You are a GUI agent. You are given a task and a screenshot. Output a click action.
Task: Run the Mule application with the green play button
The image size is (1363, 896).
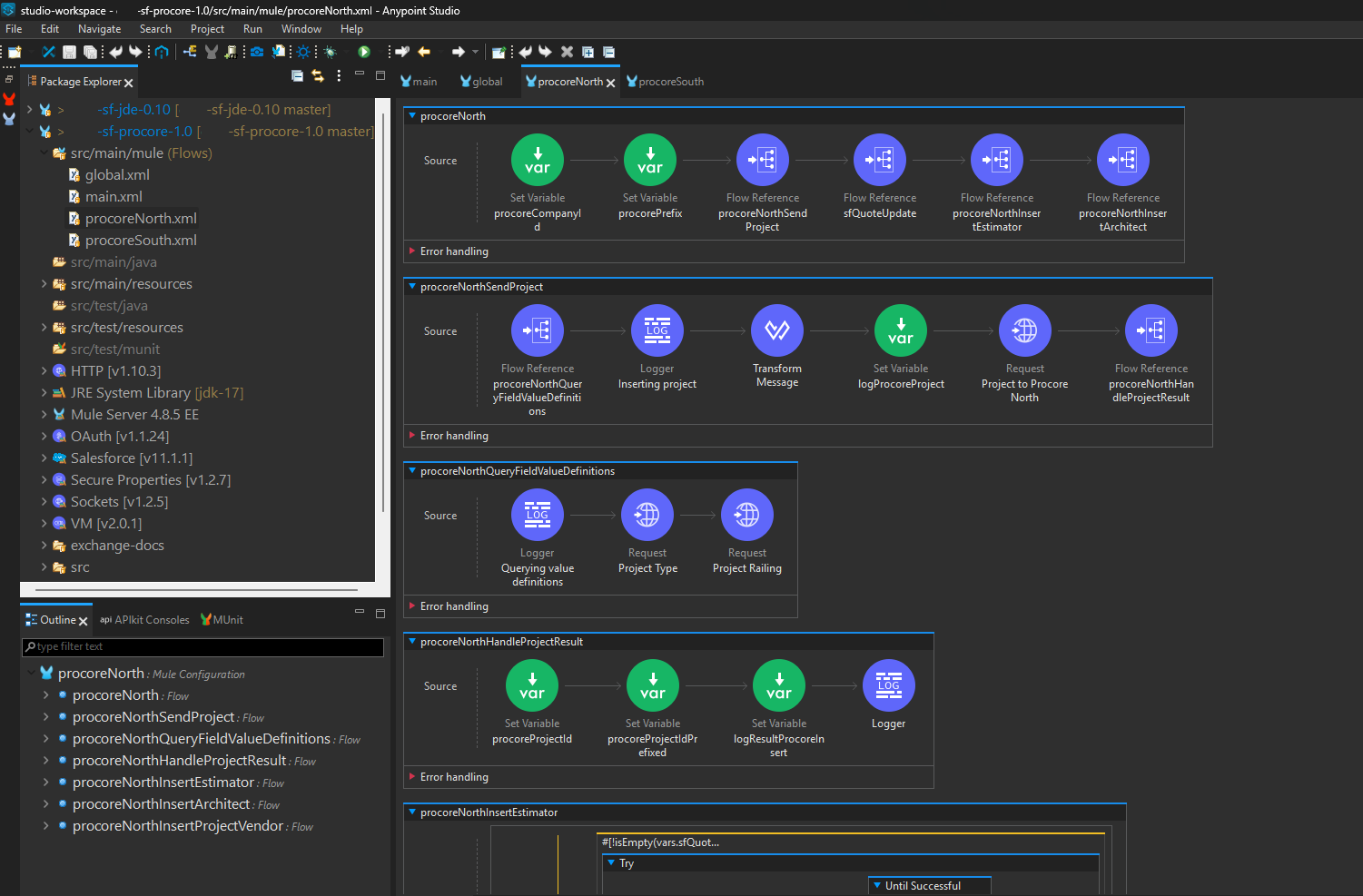[x=363, y=52]
